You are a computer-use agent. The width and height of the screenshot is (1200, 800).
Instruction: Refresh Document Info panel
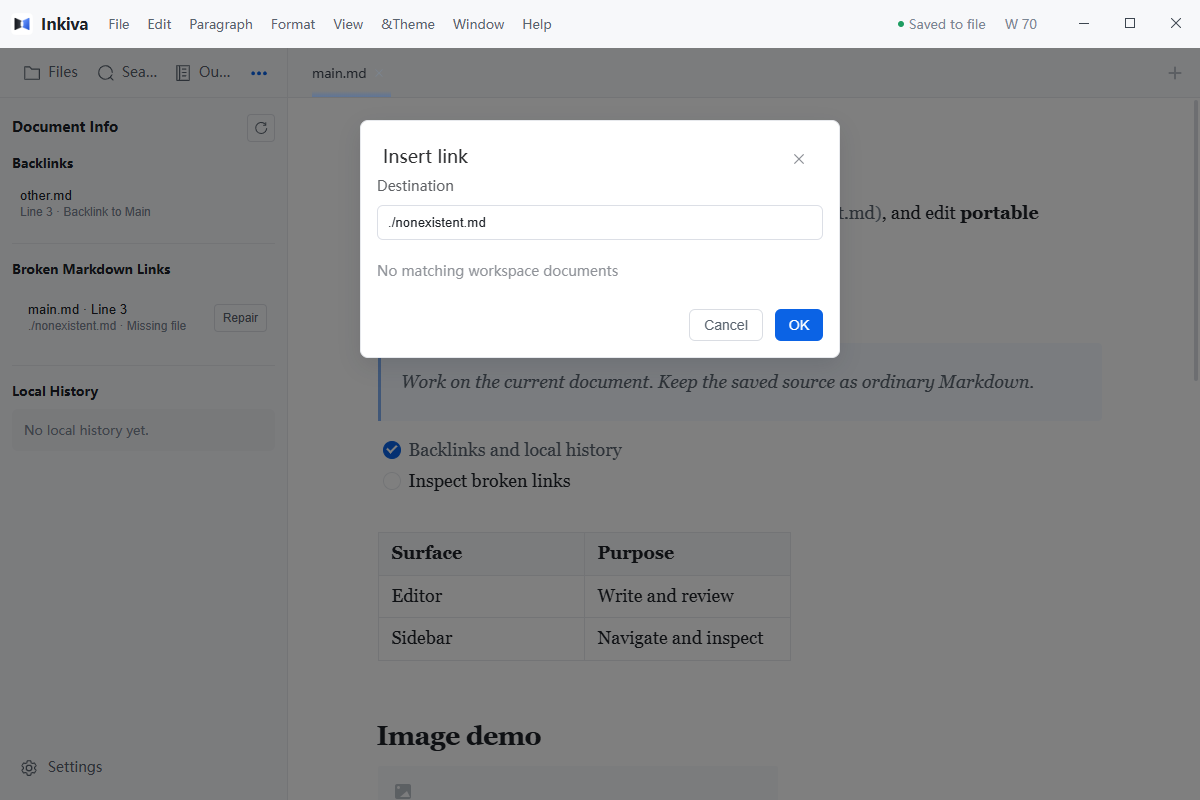coord(261,128)
